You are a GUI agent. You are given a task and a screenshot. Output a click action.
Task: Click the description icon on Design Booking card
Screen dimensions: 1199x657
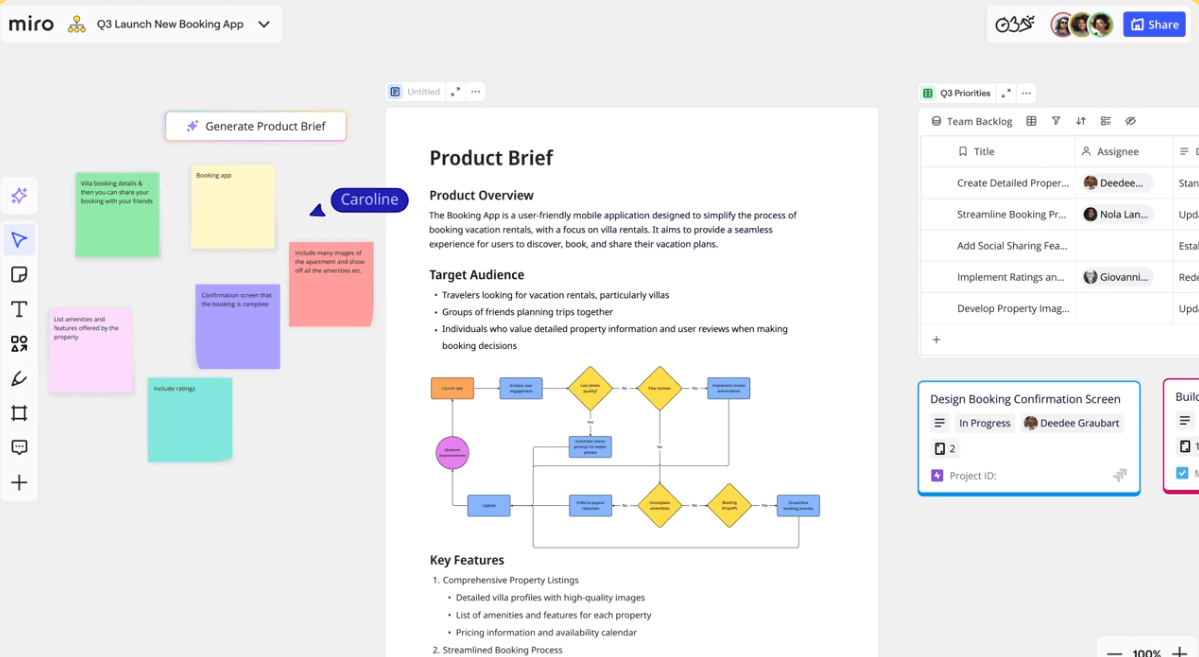[940, 423]
